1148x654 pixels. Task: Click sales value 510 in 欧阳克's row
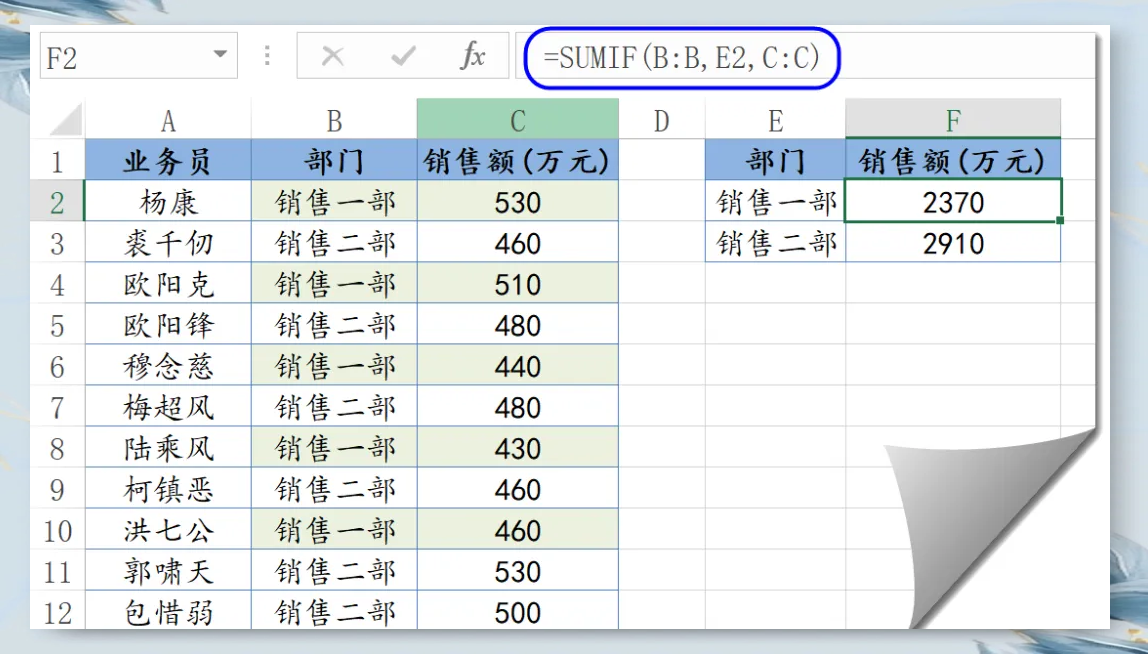click(518, 283)
